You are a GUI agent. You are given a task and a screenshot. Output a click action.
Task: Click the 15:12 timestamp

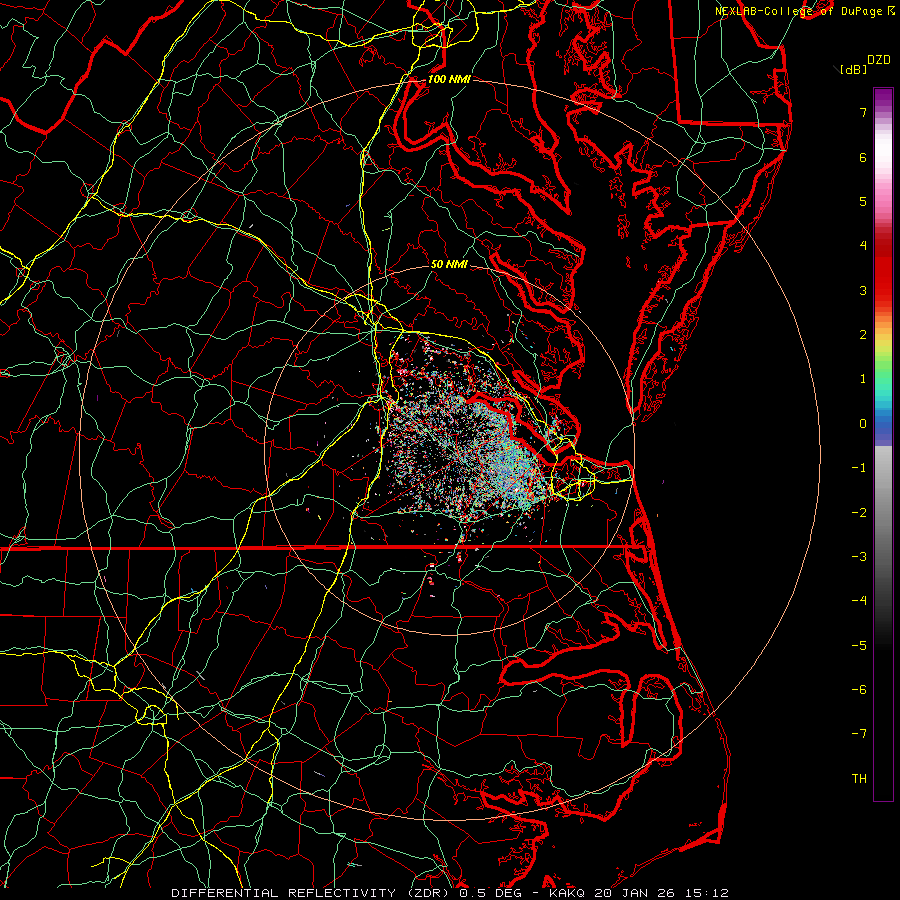pyautogui.click(x=706, y=893)
